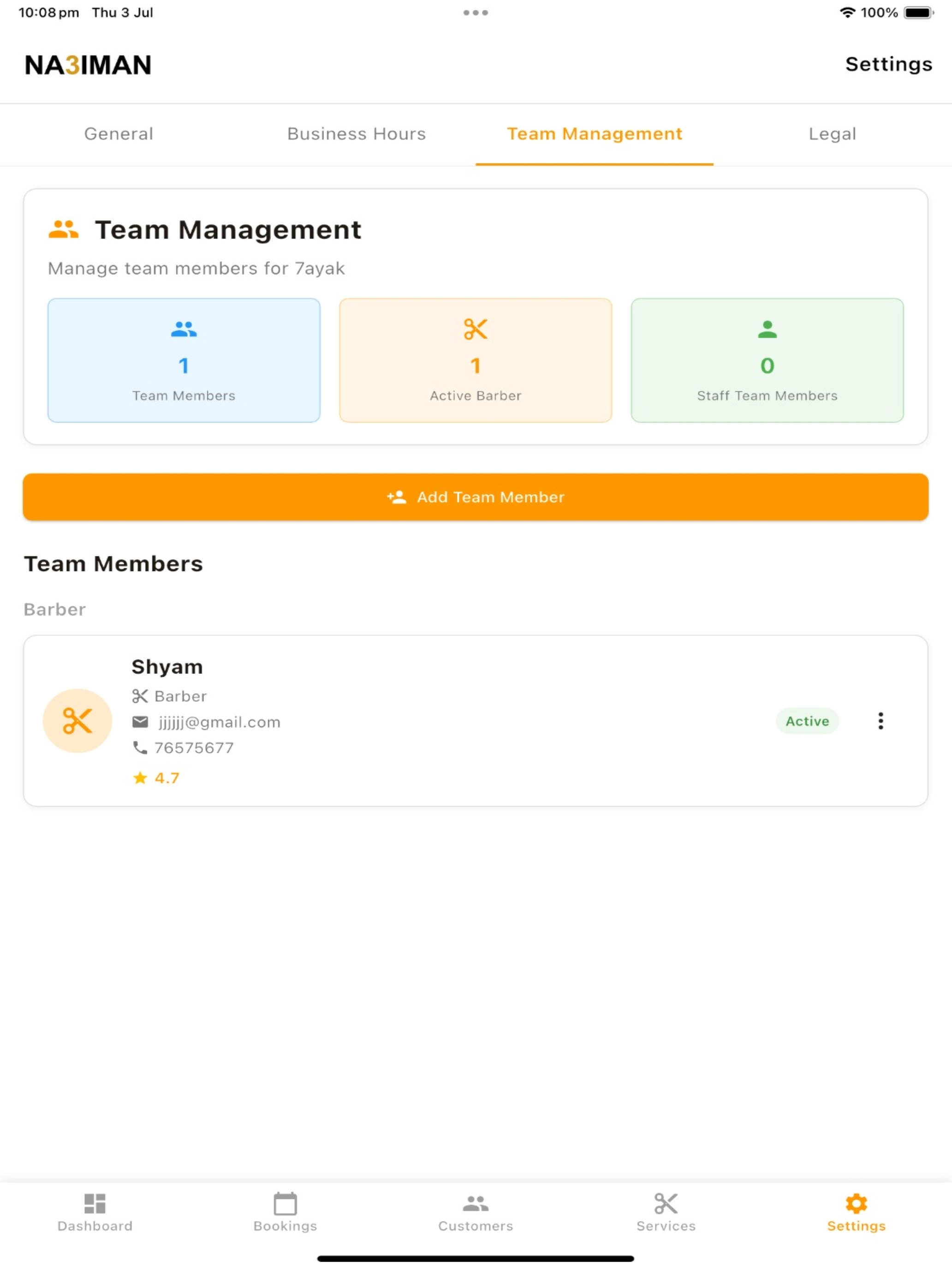Tap the orange scissors icon in Active Barber card
This screenshot has height=1270, width=952.
476,329
